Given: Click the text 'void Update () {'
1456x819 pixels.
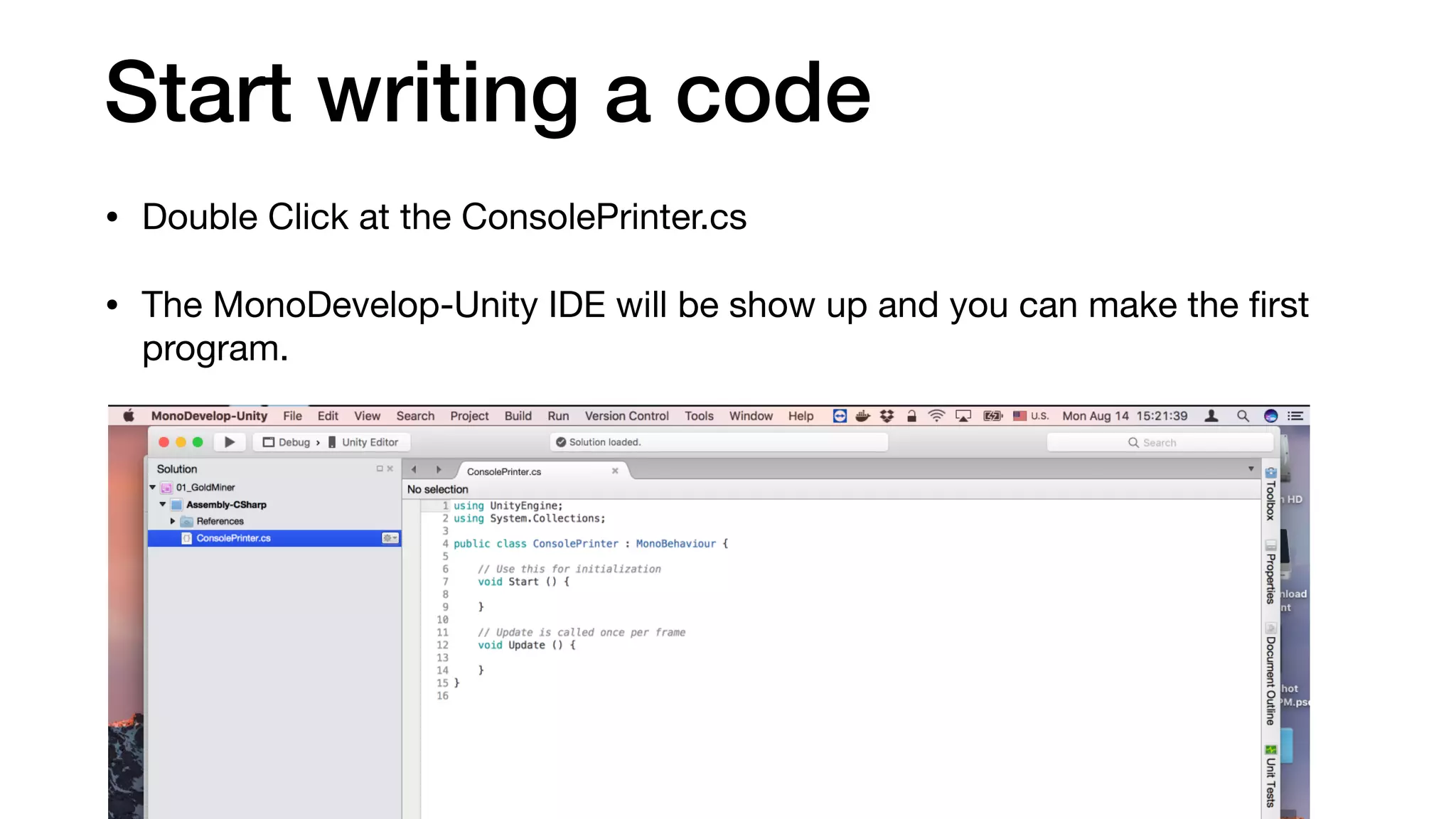Looking at the screenshot, I should pyautogui.click(x=526, y=645).
